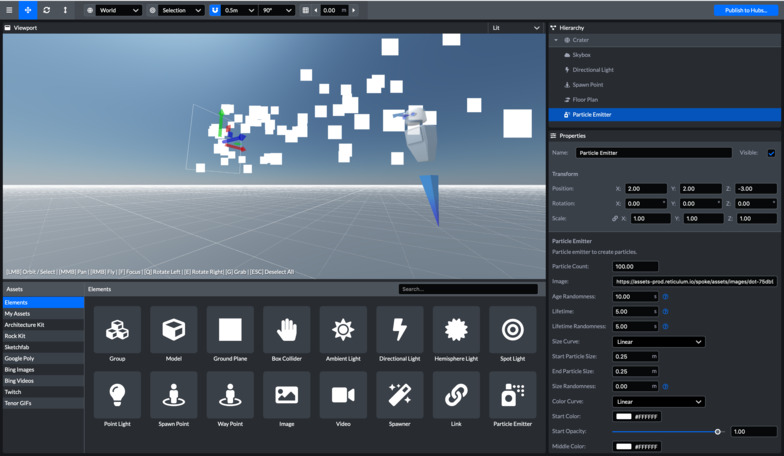784x456 pixels.
Task: Add a Spawner element from assets
Action: coord(399,397)
